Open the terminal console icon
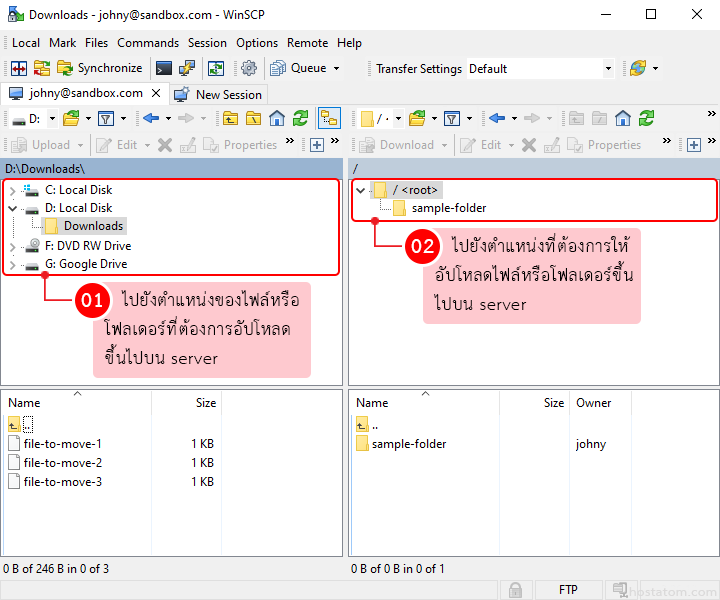The width and height of the screenshot is (720, 600). 164,69
